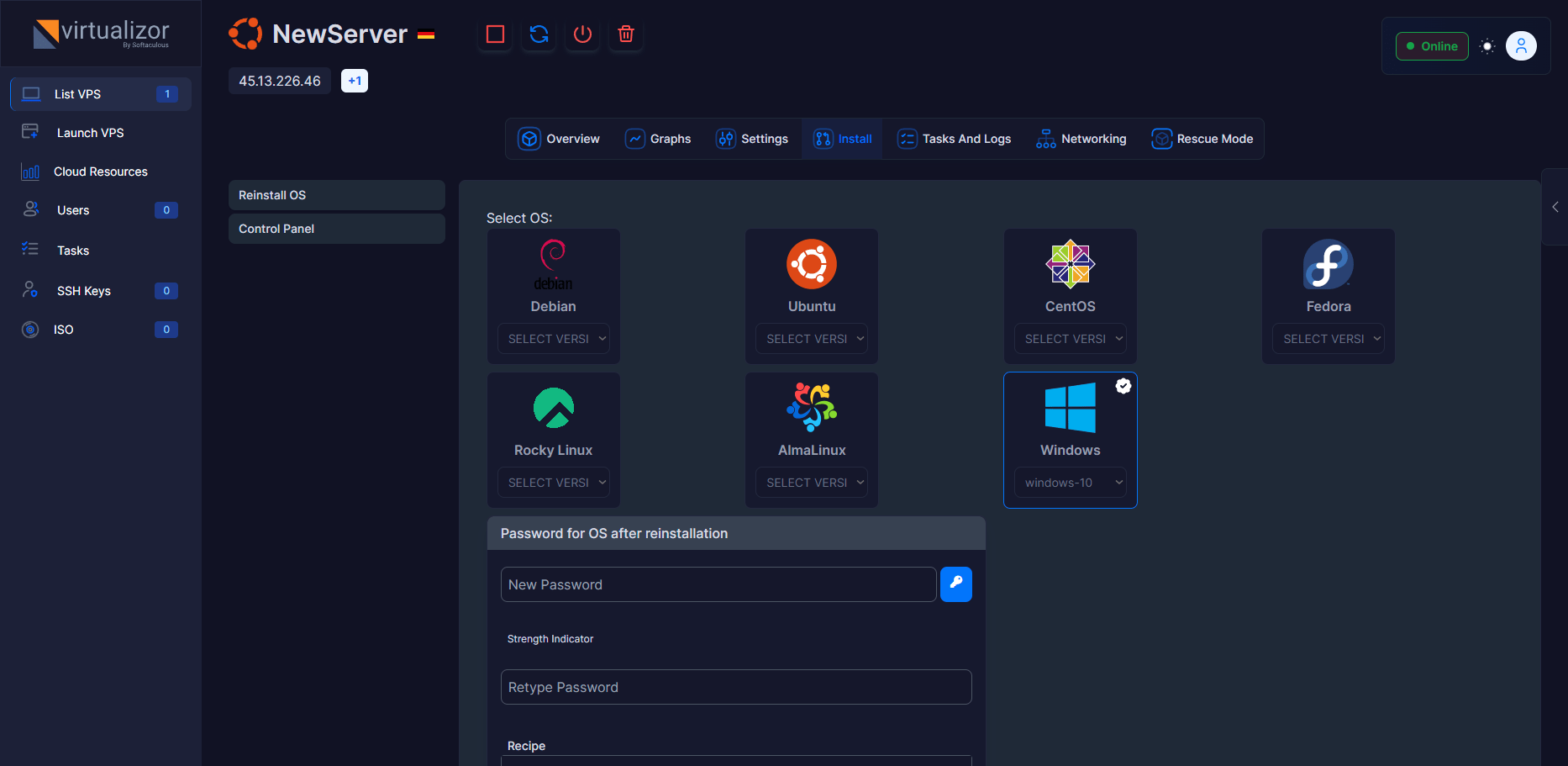Open Launch VPS in the sidebar
Image resolution: width=1568 pixels, height=766 pixels.
(x=101, y=133)
